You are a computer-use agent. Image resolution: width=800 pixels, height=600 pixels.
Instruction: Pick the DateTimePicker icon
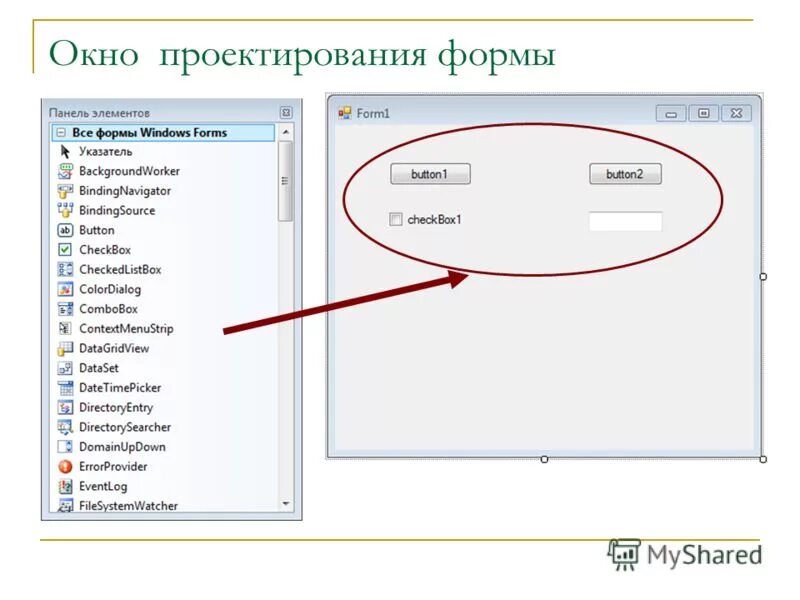pyautogui.click(x=65, y=388)
